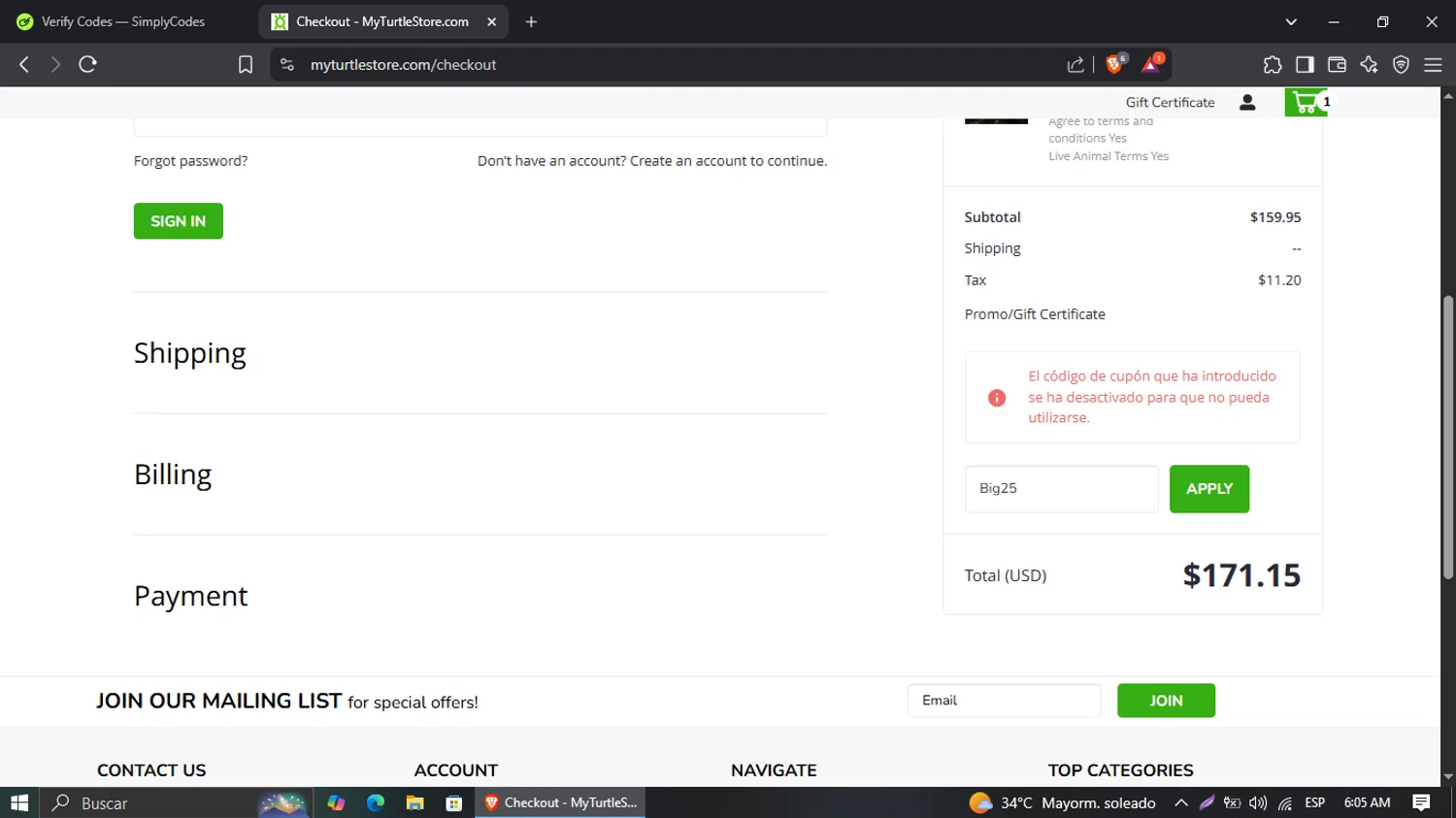1456x818 pixels.
Task: Click the network Wi-Fi tray icon
Action: pyautogui.click(x=1284, y=802)
